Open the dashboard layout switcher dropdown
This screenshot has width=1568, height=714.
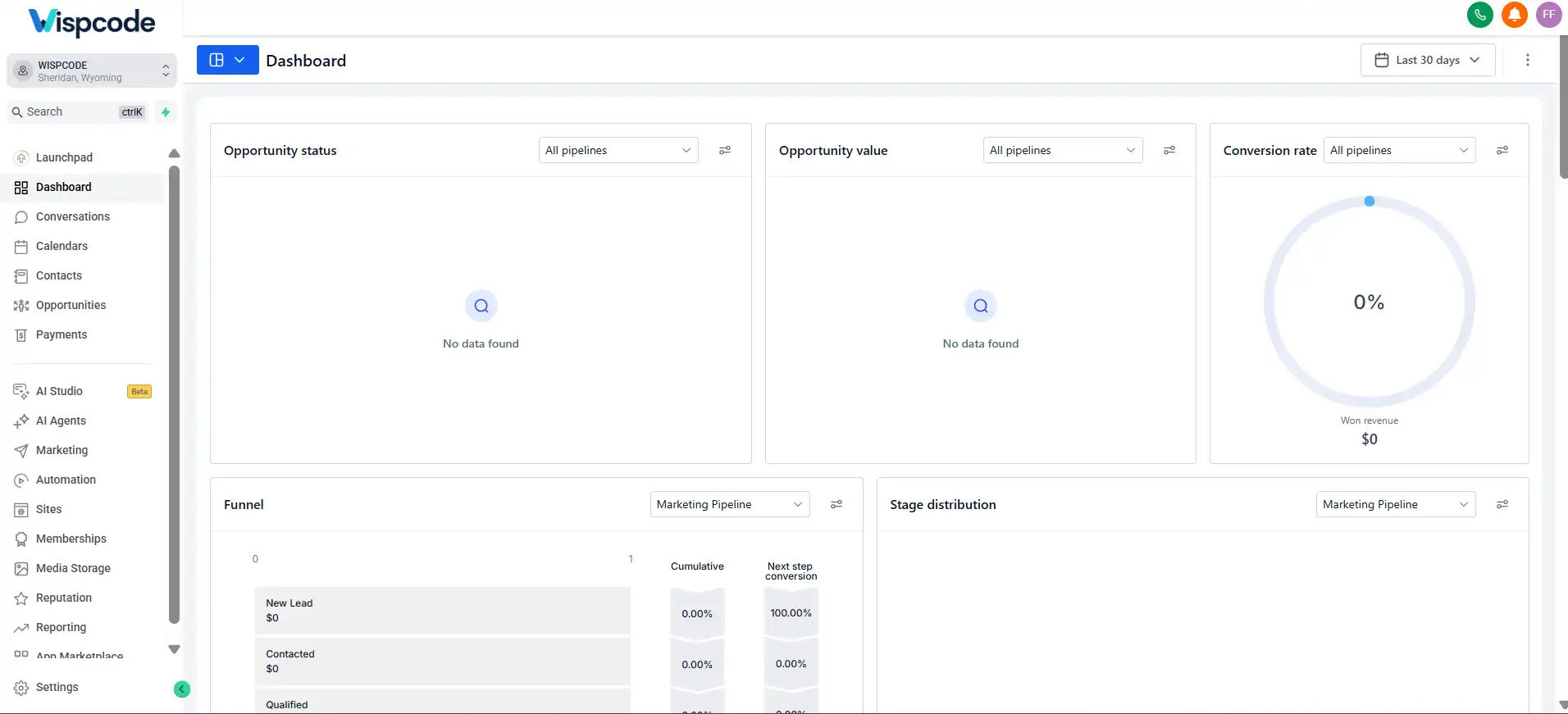point(228,60)
